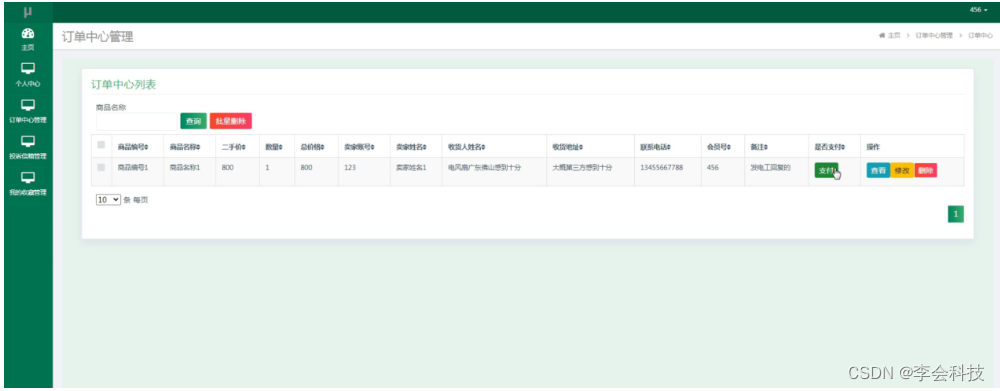Sort by the 卖家账号 column header
Screen dimensions: 1000x391
coord(359,147)
